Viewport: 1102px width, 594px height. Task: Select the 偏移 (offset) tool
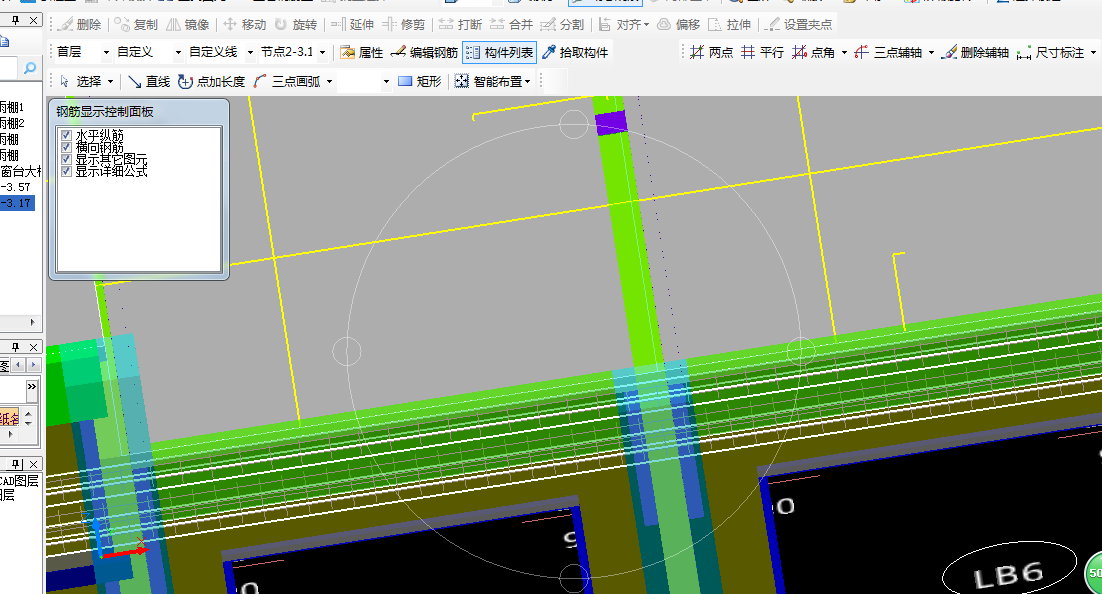coord(678,25)
